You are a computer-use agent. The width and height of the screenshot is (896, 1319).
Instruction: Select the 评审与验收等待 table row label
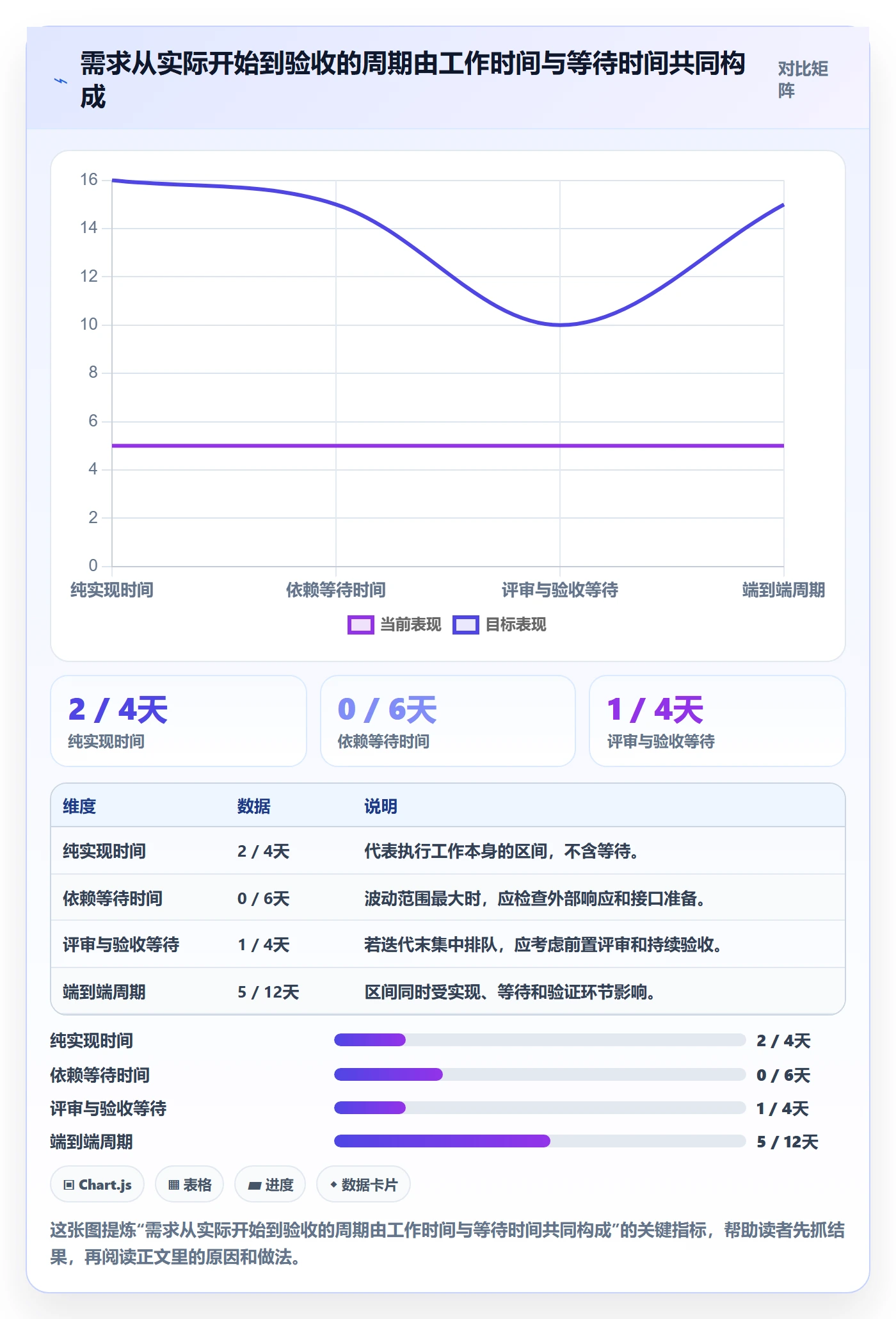click(121, 944)
